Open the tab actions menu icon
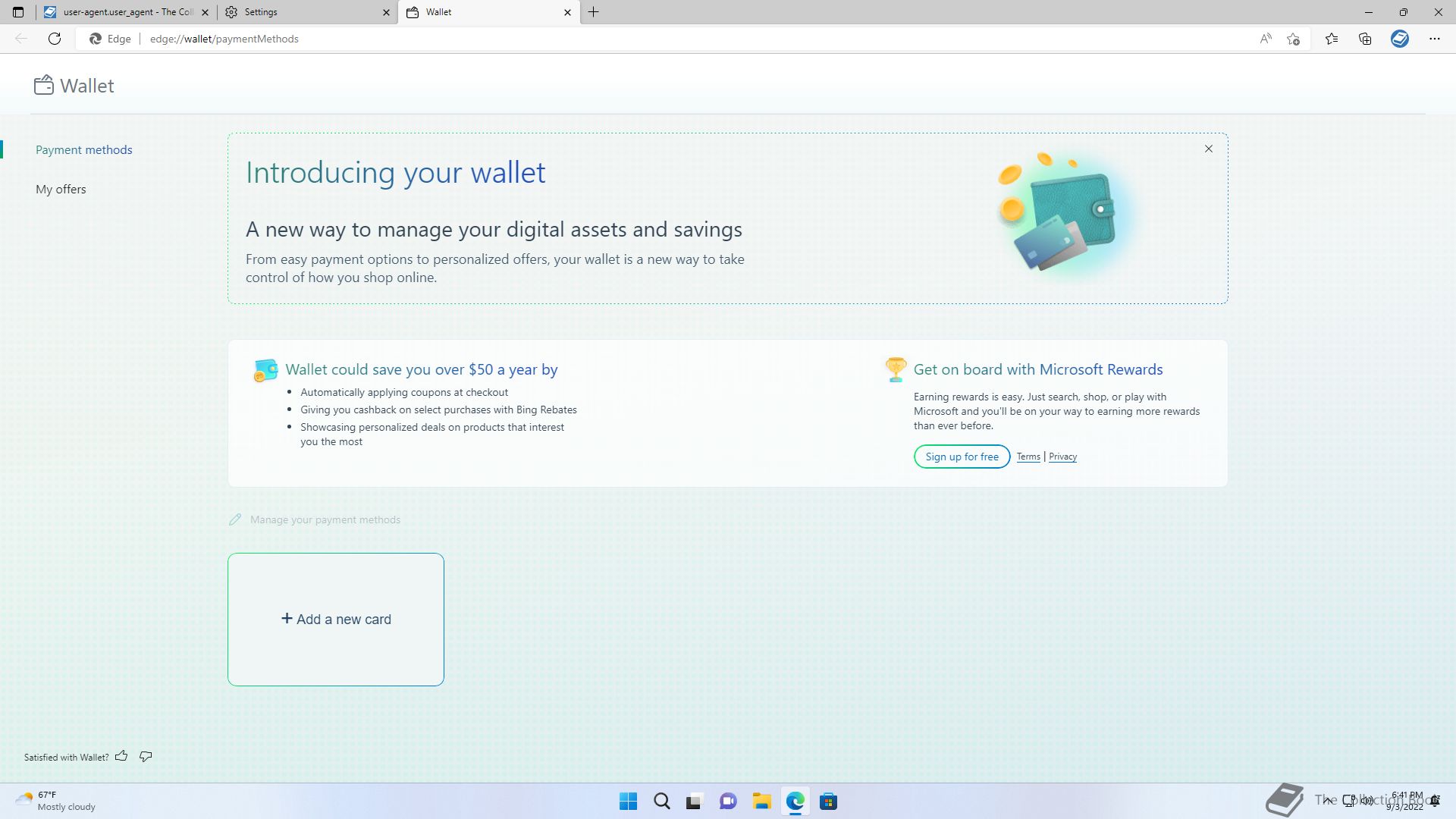This screenshot has width=1456, height=819. click(x=18, y=12)
